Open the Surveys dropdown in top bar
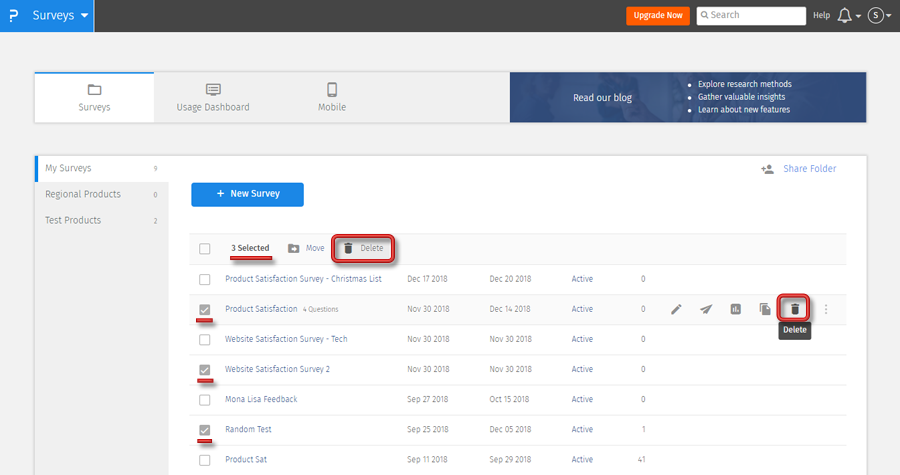900x475 pixels. tap(60, 16)
